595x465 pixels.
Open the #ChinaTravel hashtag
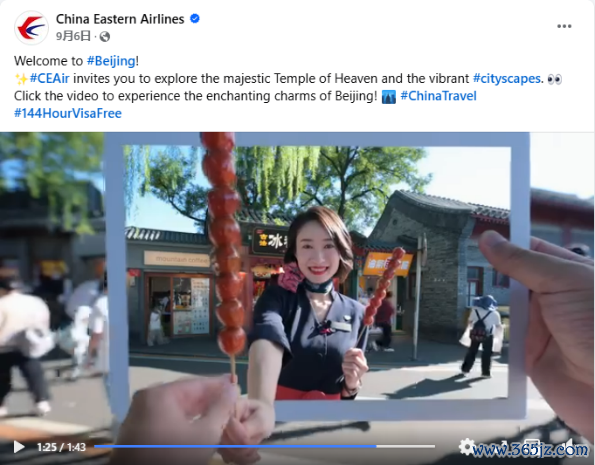click(438, 96)
